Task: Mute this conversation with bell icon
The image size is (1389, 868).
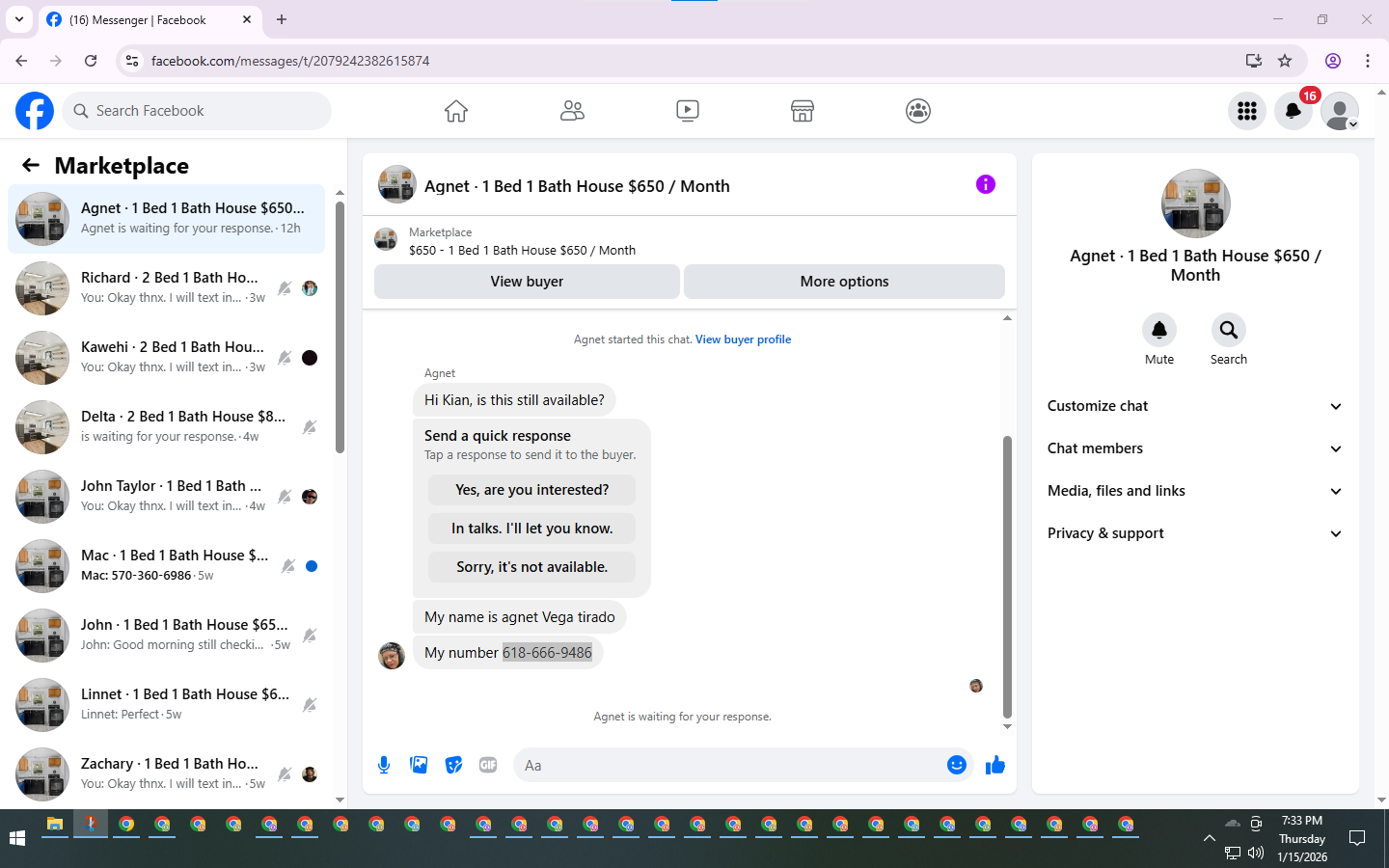Action: click(x=1159, y=330)
